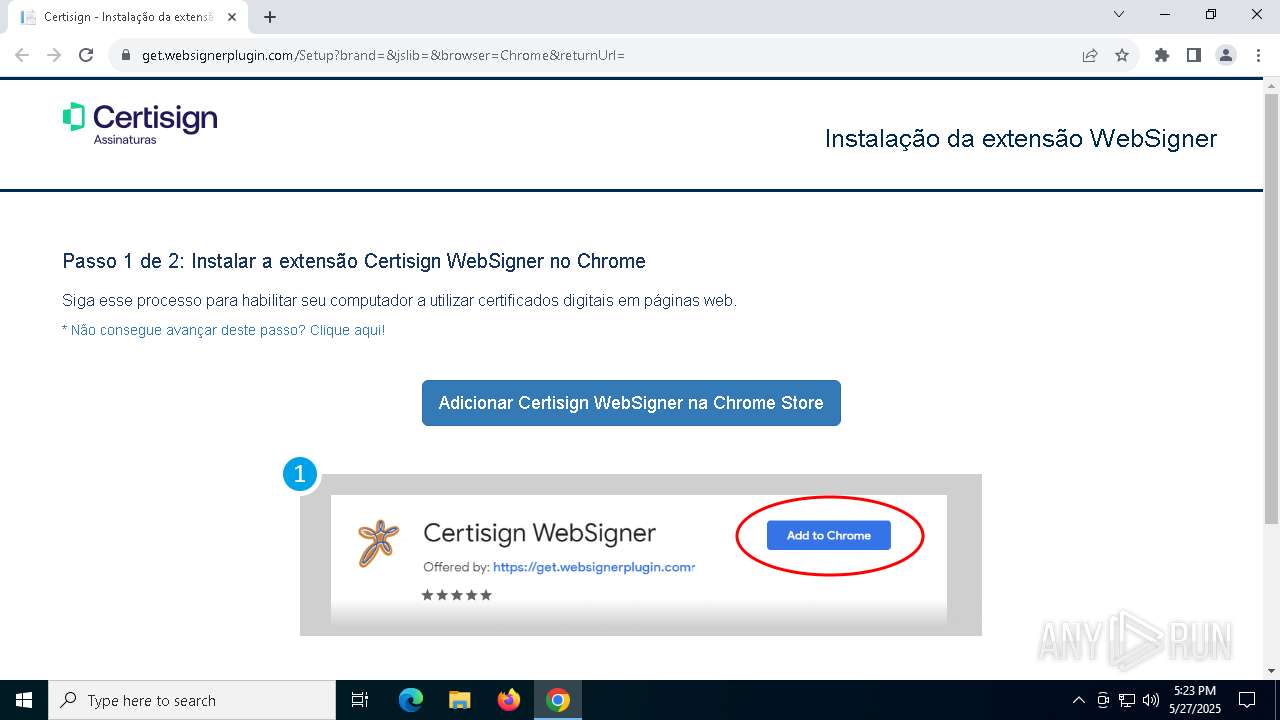Click the Chrome taskbar icon
This screenshot has width=1280, height=720.
point(558,700)
